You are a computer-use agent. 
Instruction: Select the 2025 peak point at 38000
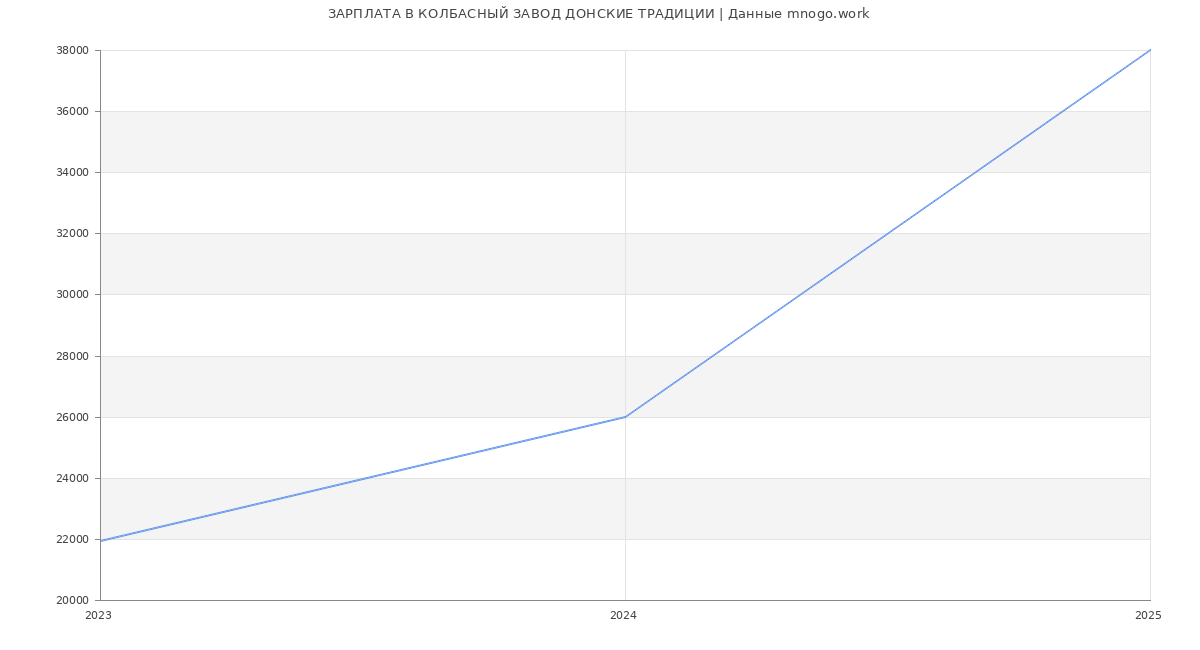pos(1149,50)
